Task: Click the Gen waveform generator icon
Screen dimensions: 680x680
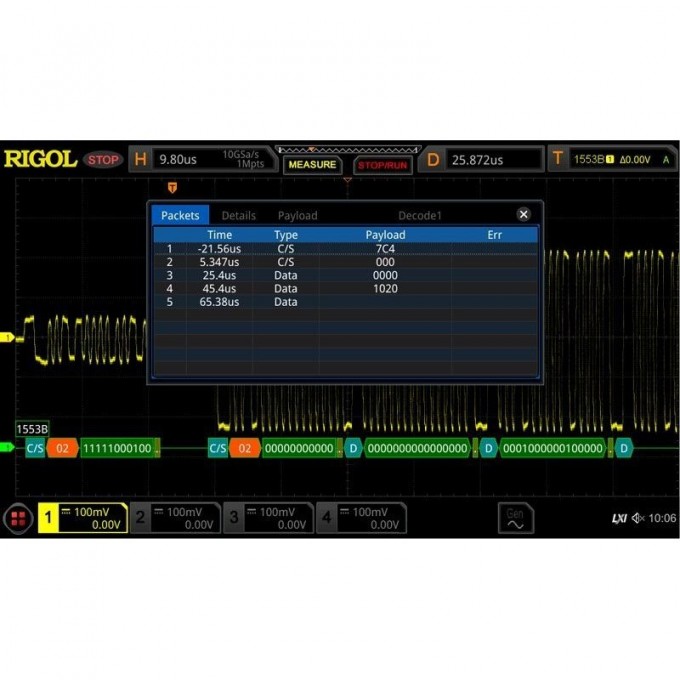Action: tap(515, 518)
